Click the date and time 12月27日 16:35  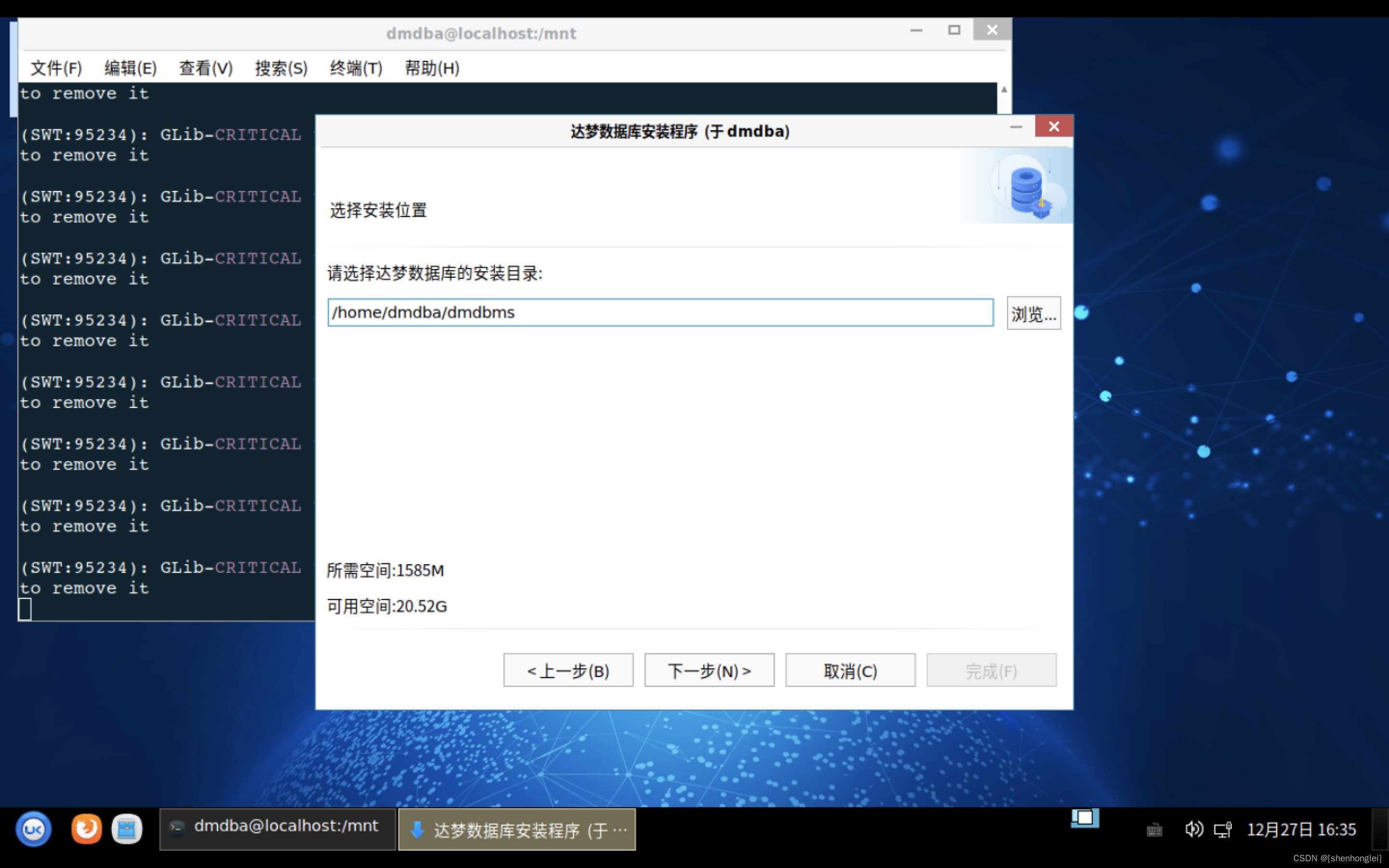tap(1301, 829)
